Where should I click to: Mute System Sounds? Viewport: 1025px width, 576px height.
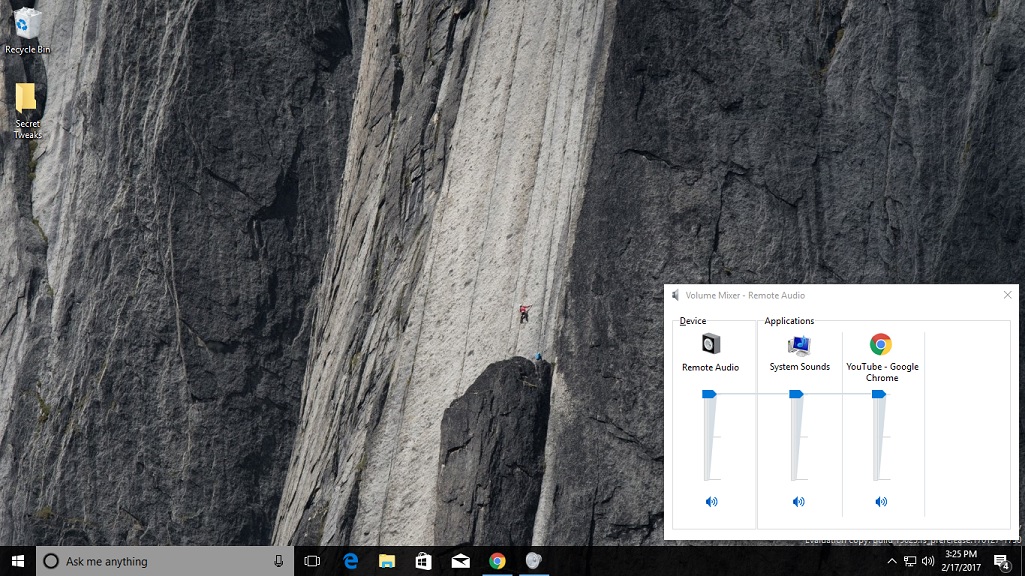(x=798, y=502)
